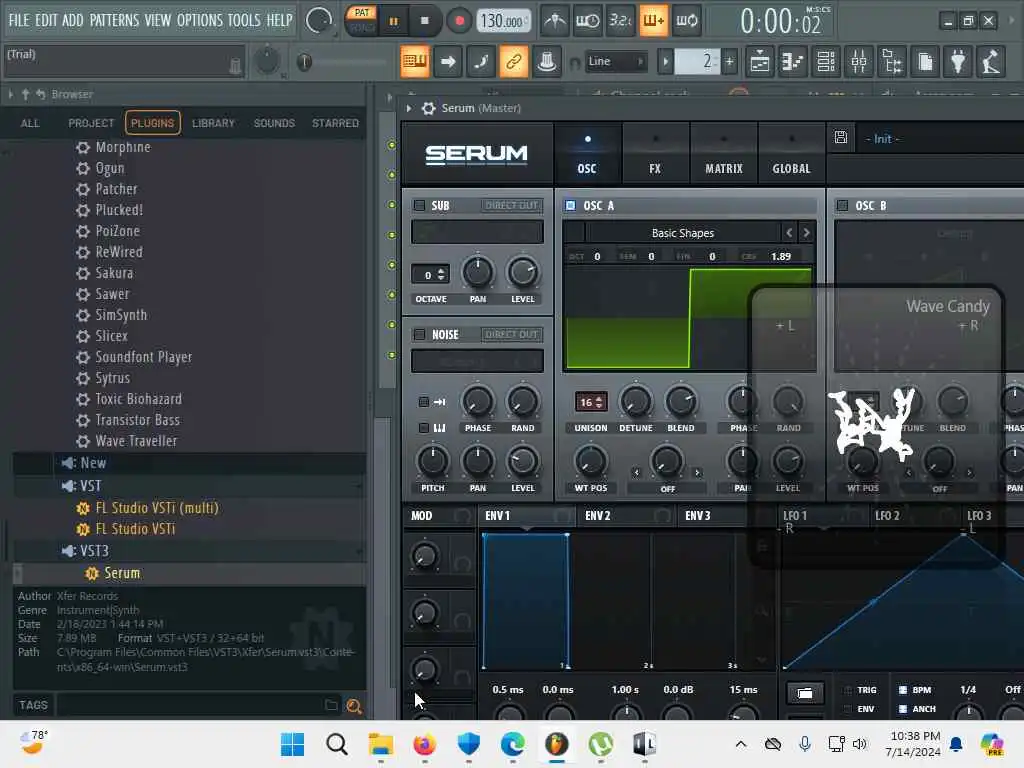Collapse the VST3 folder in browser
1024x768 pixels.
click(x=94, y=551)
